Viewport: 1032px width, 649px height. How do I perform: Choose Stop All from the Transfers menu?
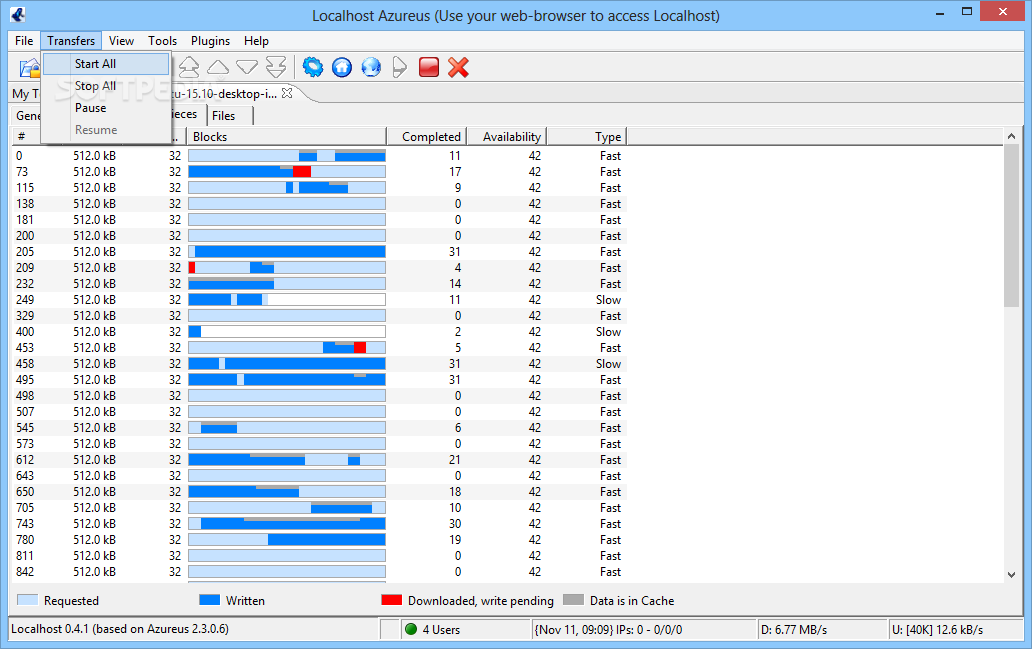[106, 86]
